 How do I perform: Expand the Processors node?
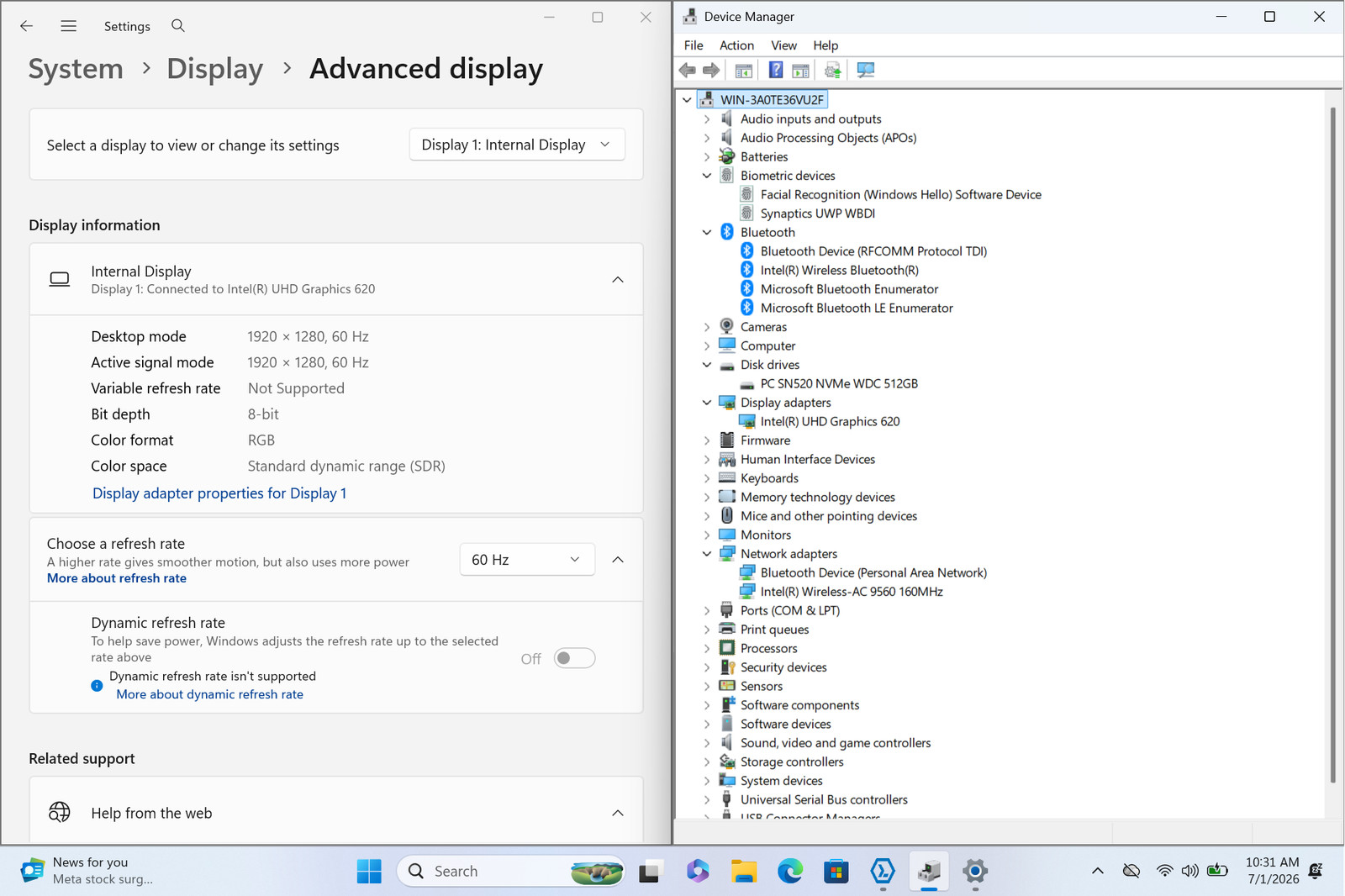(707, 649)
